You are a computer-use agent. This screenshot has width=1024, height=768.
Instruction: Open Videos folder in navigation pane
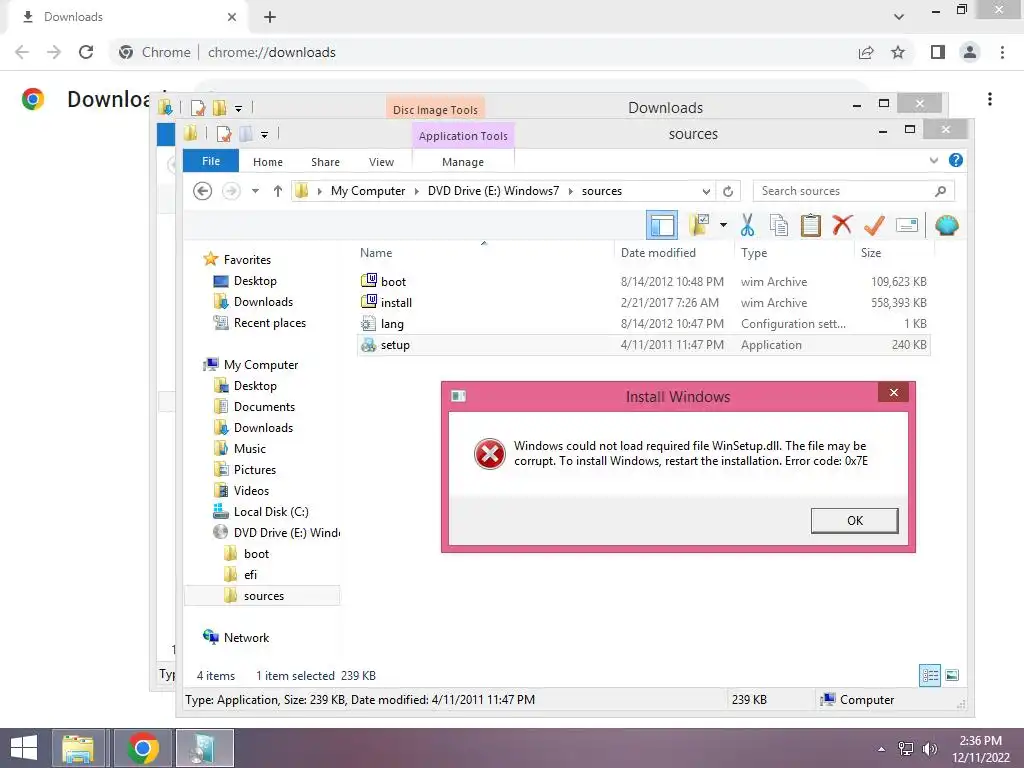251,490
